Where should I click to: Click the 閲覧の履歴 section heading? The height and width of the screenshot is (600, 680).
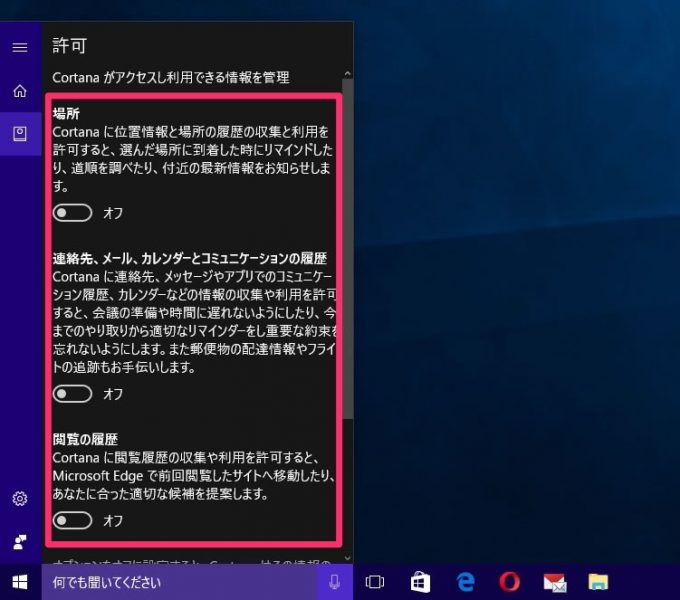tap(85, 439)
